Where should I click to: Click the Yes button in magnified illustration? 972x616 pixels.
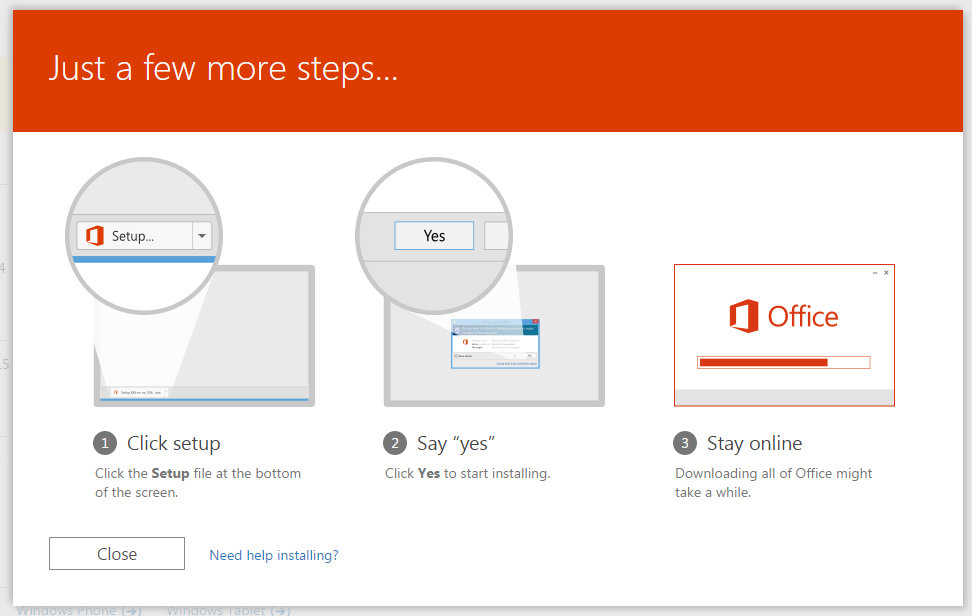434,235
